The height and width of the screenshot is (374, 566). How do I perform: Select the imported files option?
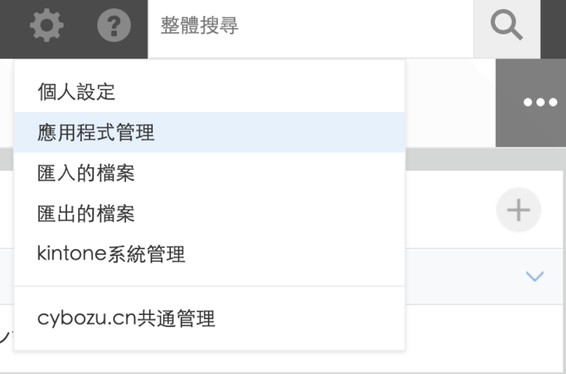tap(209, 173)
